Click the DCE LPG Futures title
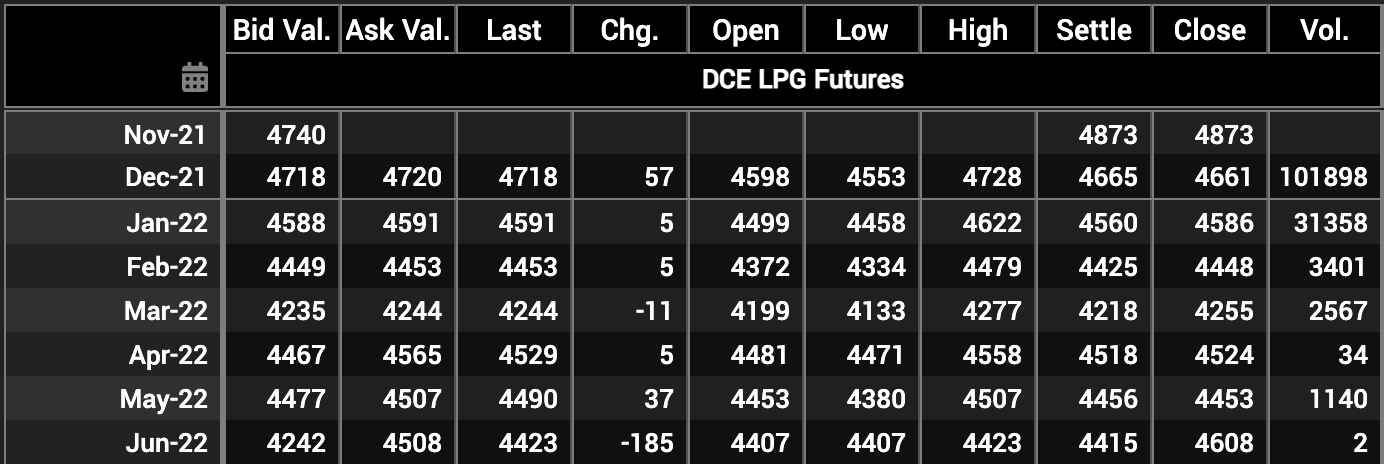Screen dimensions: 1384x464 pyautogui.click(x=803, y=79)
